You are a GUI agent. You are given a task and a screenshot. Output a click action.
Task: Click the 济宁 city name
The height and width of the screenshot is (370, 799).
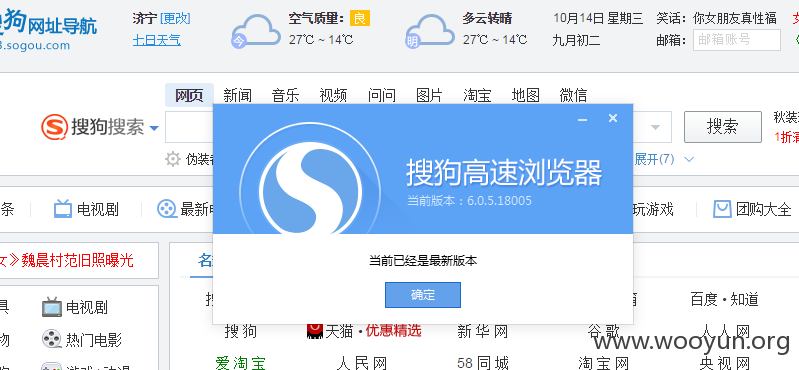click(x=145, y=19)
